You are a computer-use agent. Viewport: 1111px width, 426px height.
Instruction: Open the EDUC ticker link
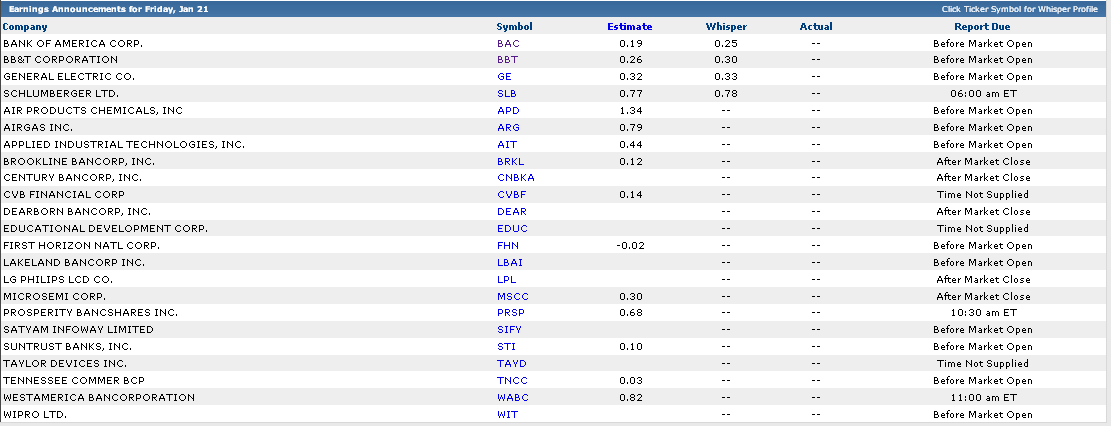(512, 229)
